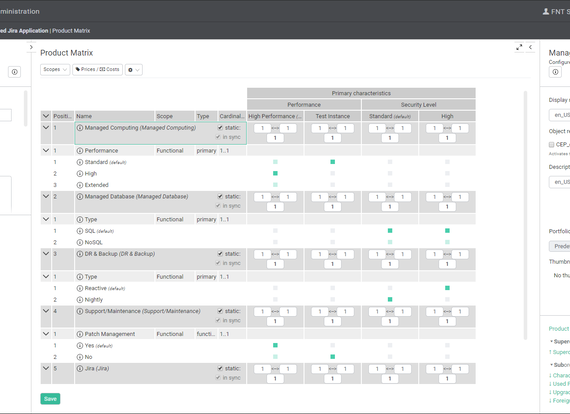
Task: Click info icon in the left sidebar
Action: pyautogui.click(x=15, y=72)
